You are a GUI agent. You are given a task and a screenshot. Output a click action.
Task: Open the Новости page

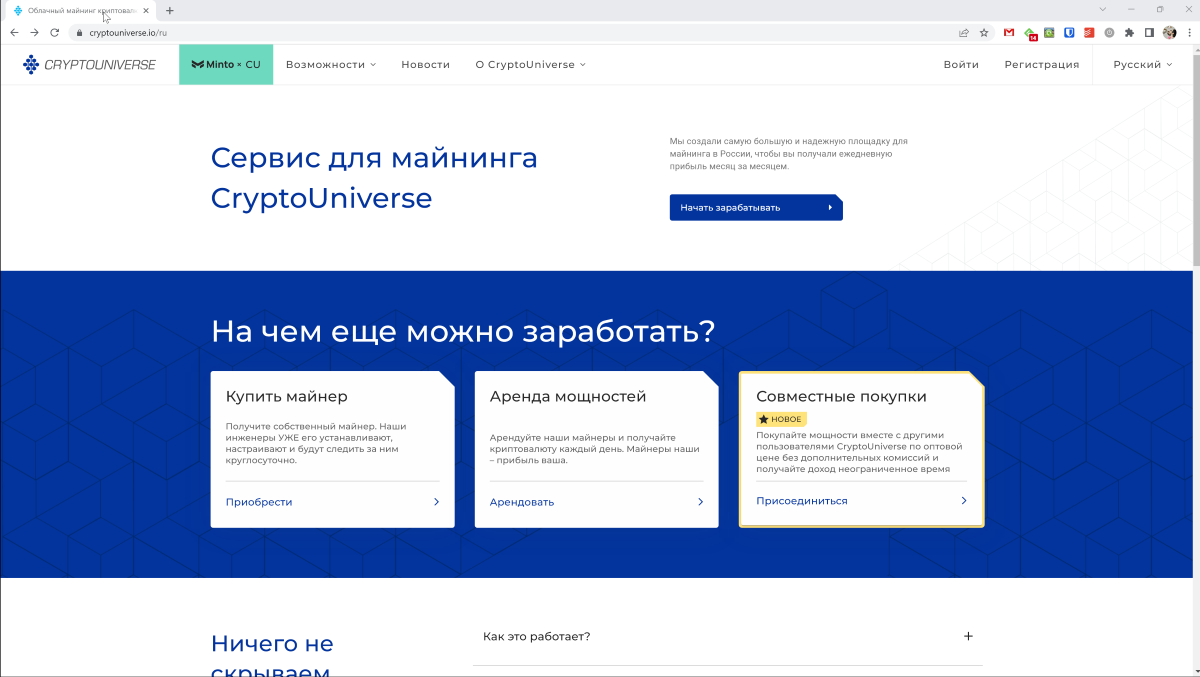pos(426,65)
